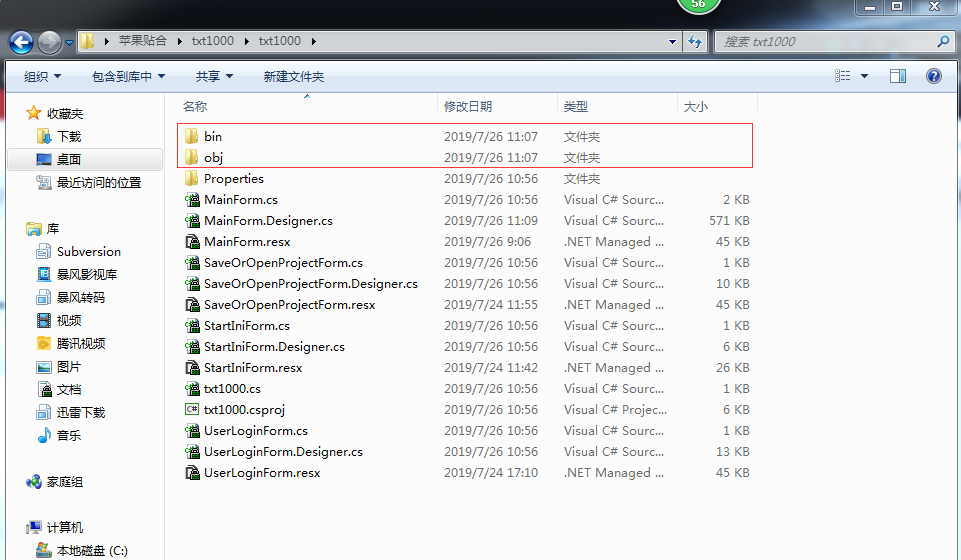
Task: Open 视频 library
Action: pyautogui.click(x=69, y=320)
